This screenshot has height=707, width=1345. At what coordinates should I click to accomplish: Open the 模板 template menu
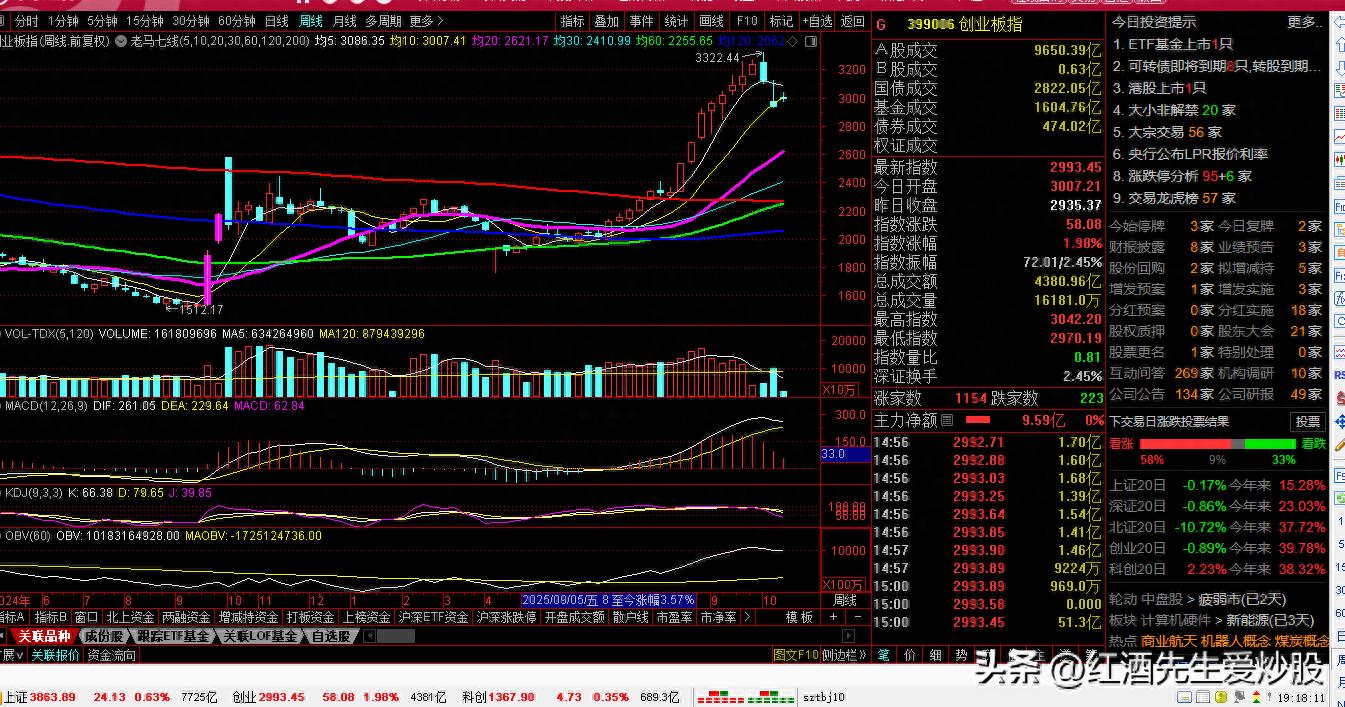click(x=799, y=618)
